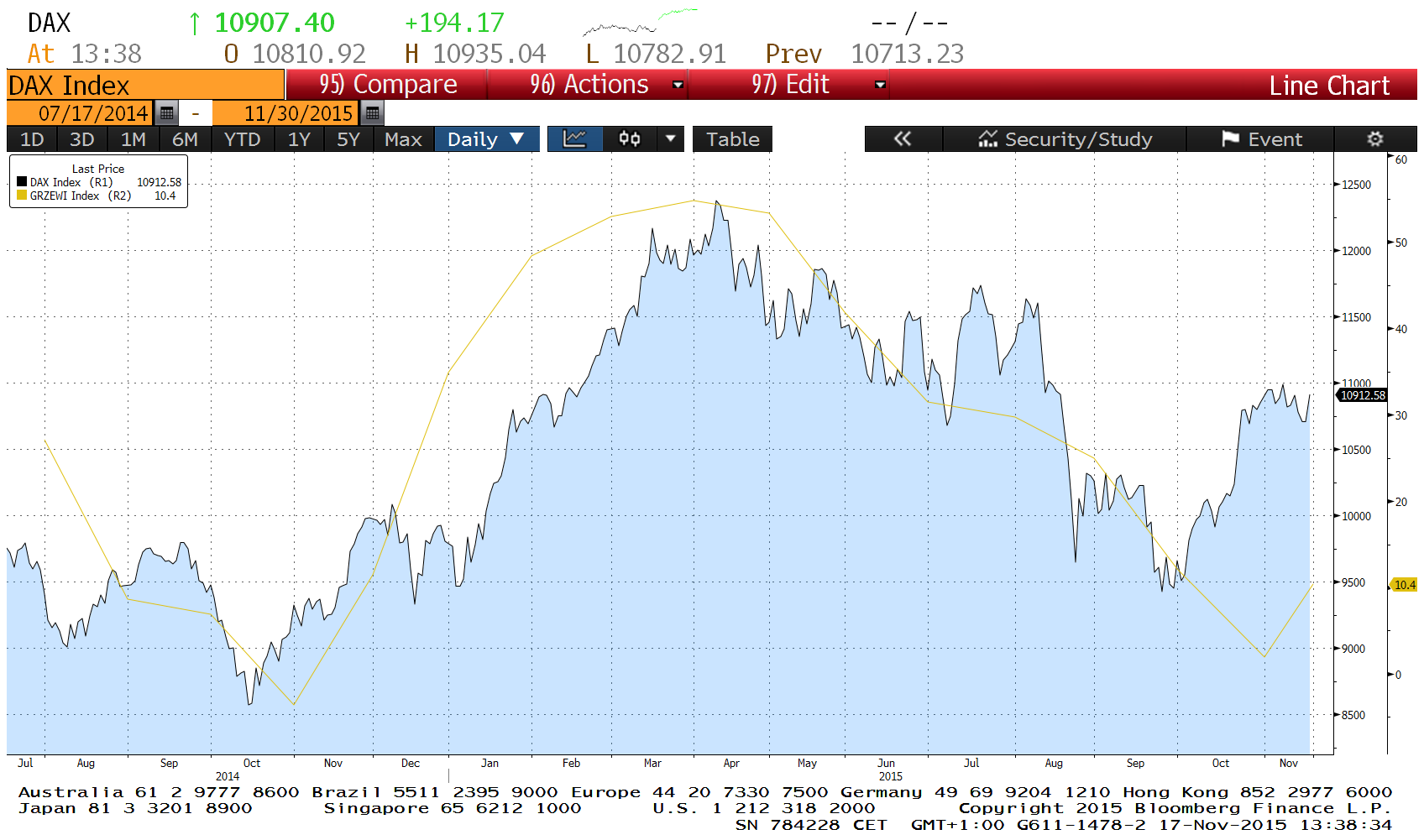
Task: Click the +194.17 change value
Action: [454, 23]
